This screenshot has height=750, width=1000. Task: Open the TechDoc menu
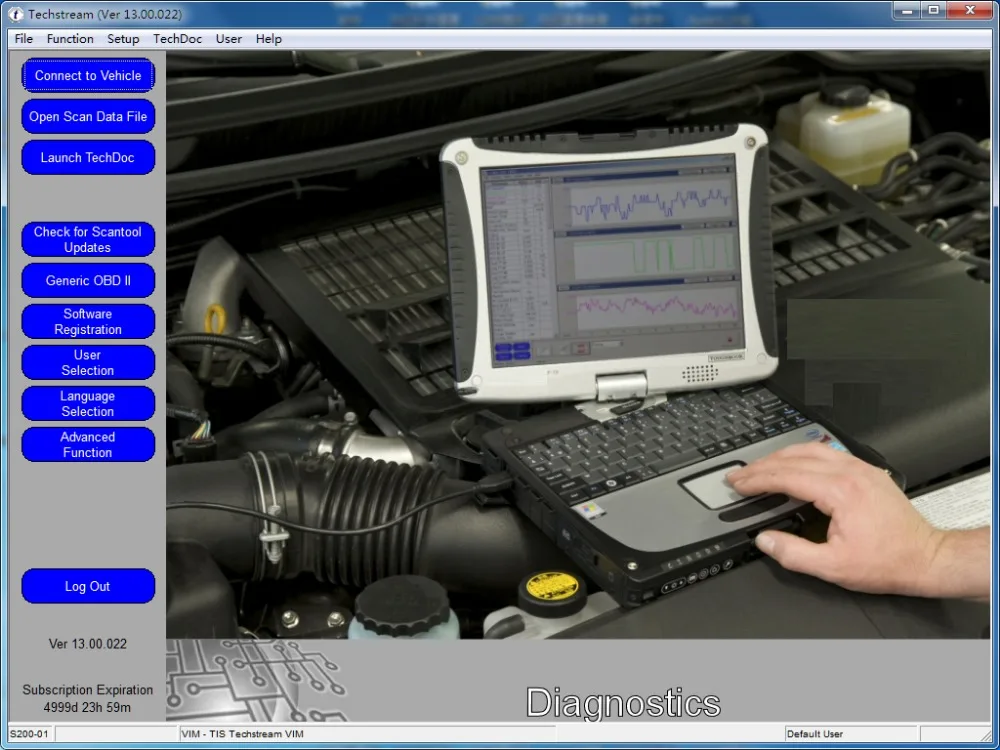pyautogui.click(x=177, y=39)
